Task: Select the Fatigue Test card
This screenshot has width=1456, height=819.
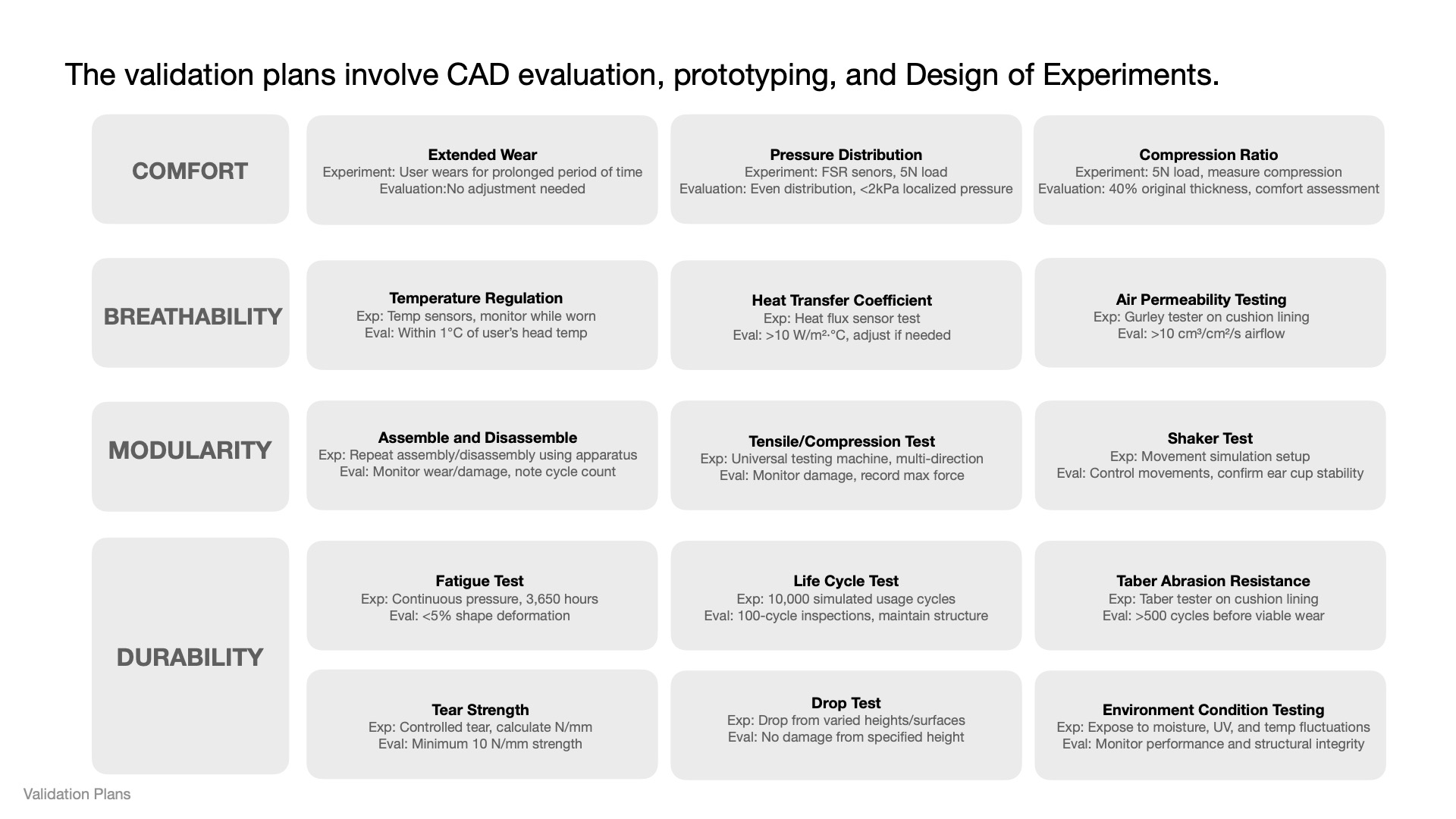Action: [x=482, y=595]
